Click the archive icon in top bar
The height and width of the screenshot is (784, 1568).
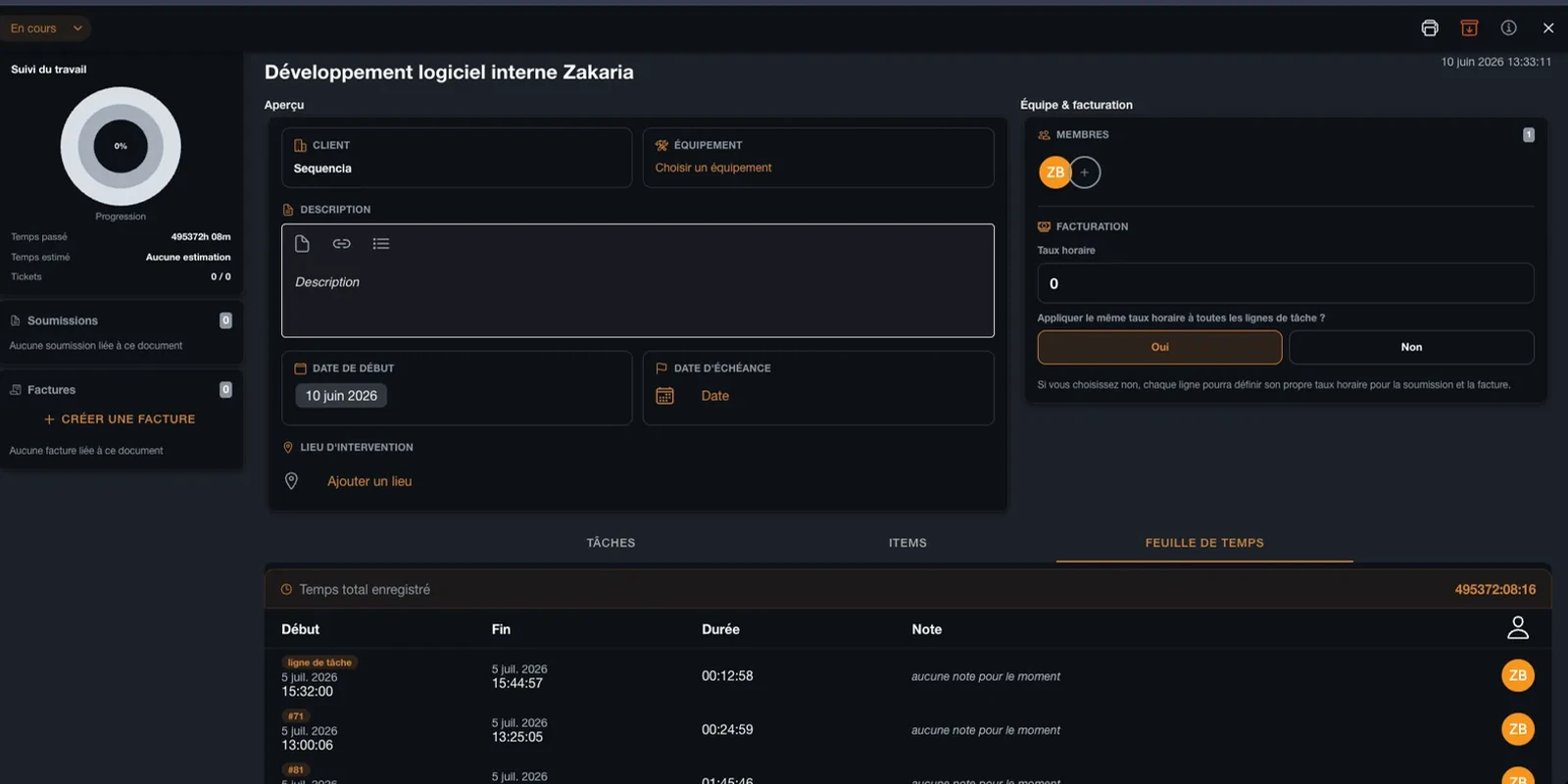coord(1469,28)
